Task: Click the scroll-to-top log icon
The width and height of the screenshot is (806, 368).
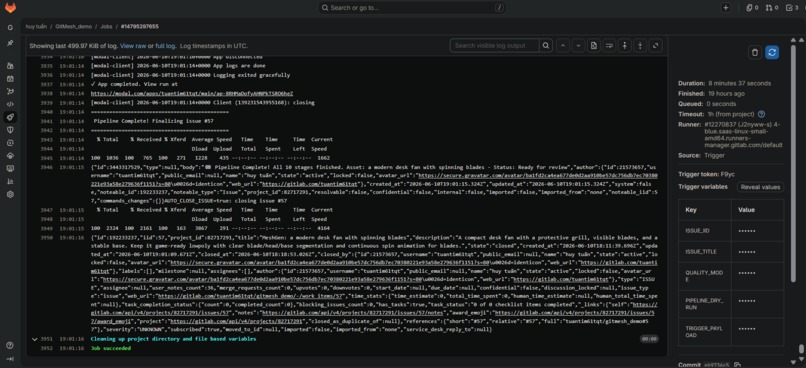Action: (x=625, y=45)
